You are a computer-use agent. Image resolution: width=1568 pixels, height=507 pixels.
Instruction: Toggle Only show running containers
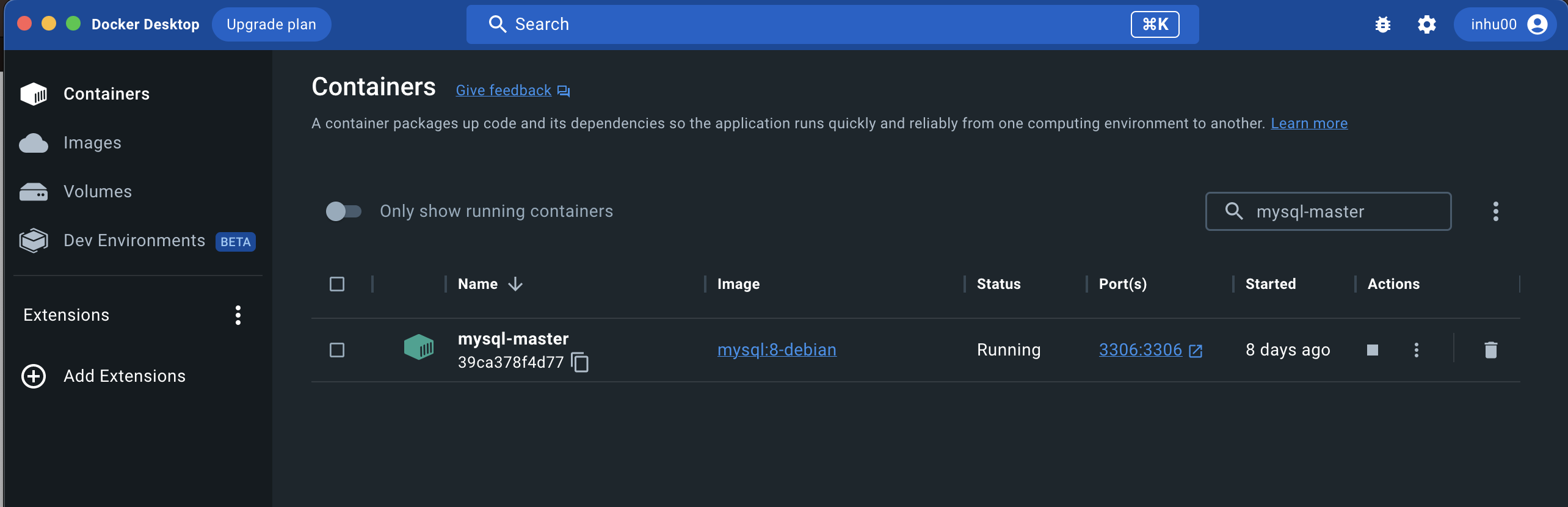[x=344, y=211]
